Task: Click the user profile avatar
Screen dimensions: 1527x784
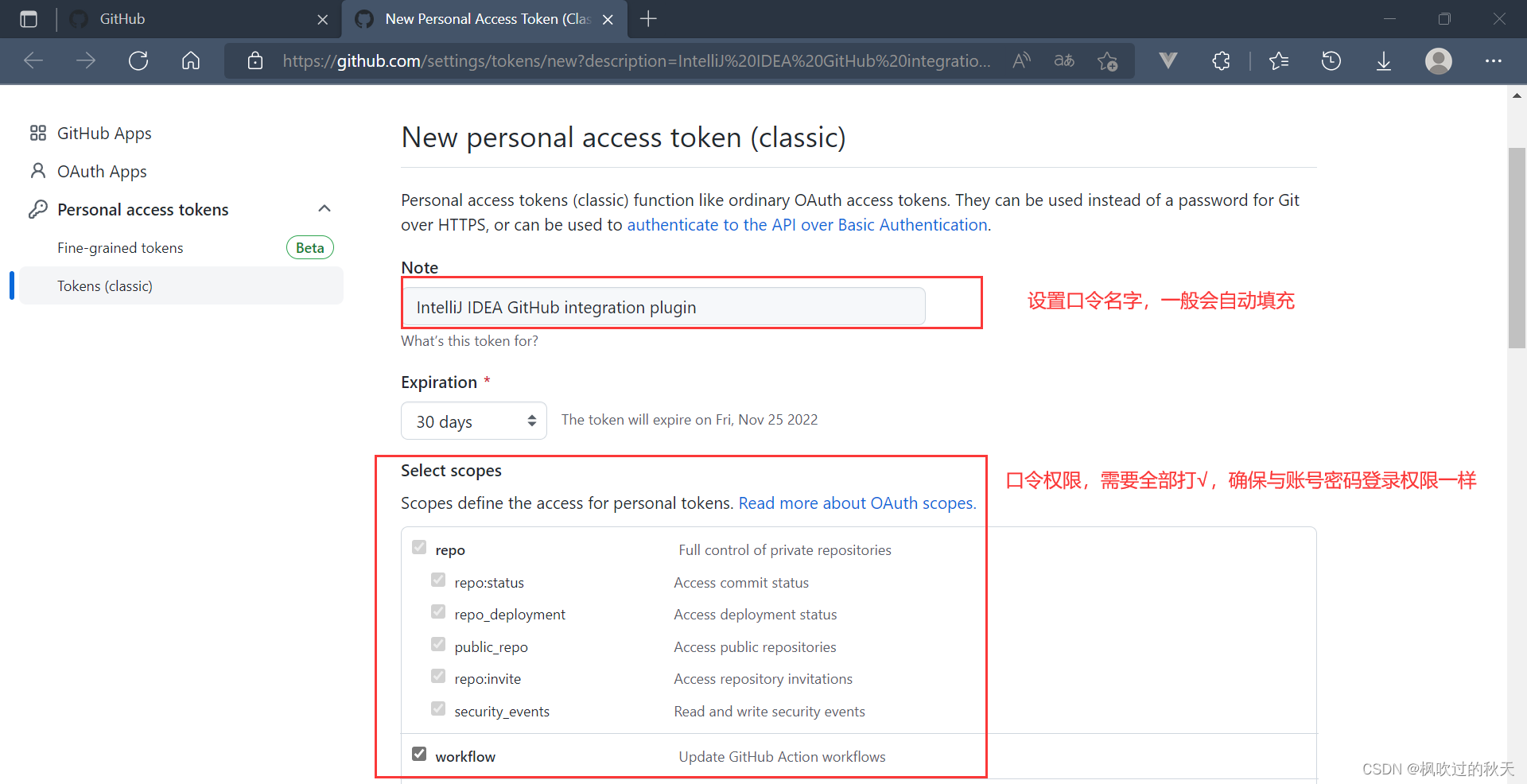Action: coord(1438,61)
